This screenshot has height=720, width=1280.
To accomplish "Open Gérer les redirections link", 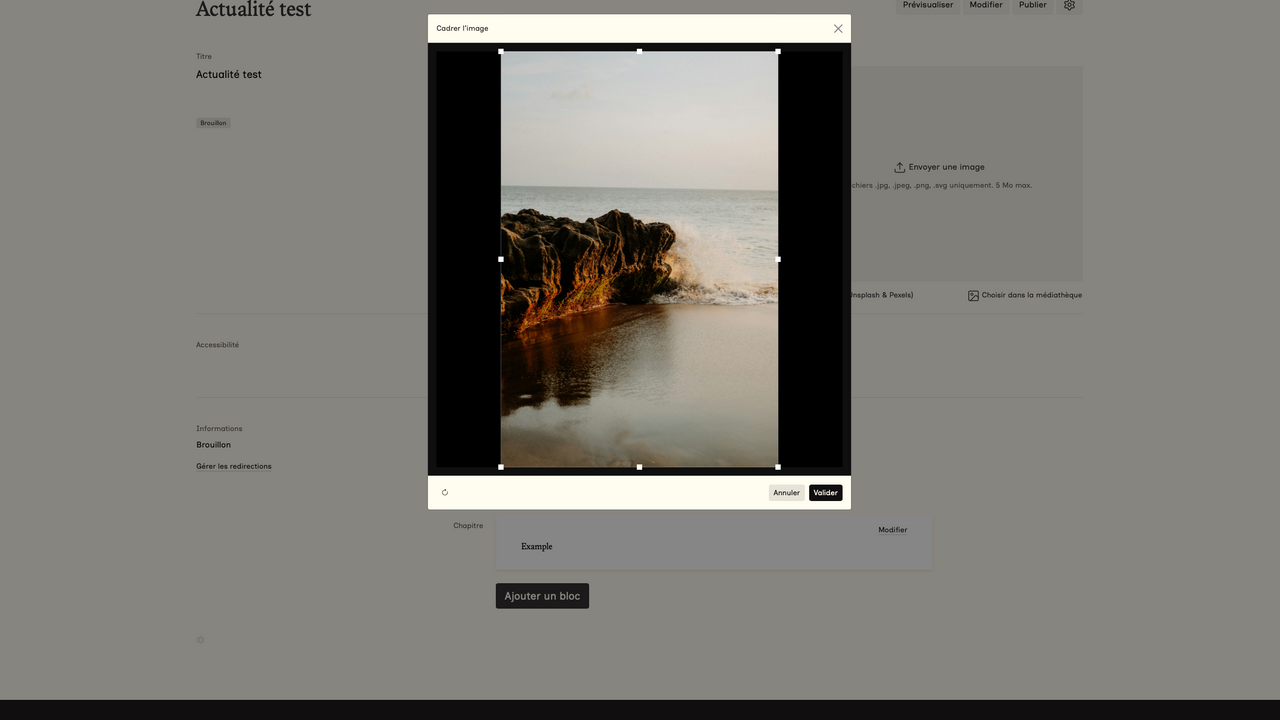I will tap(234, 466).
